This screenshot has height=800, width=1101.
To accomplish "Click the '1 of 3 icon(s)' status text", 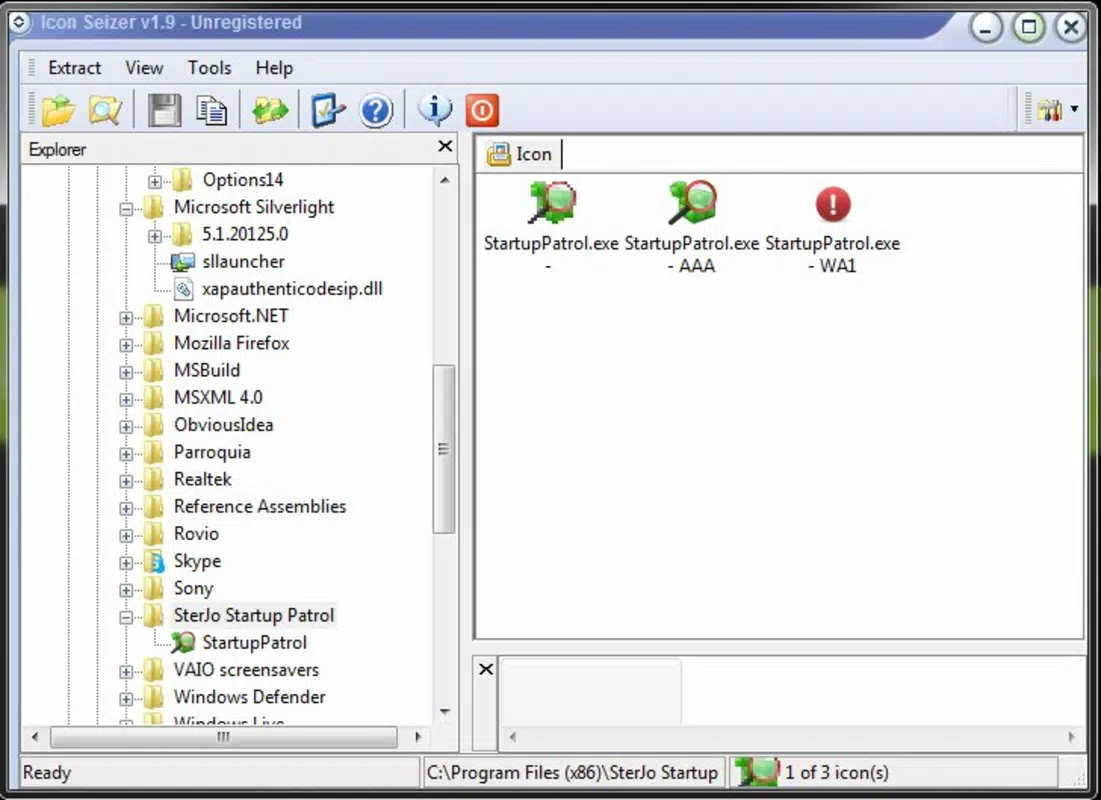I will tap(836, 773).
